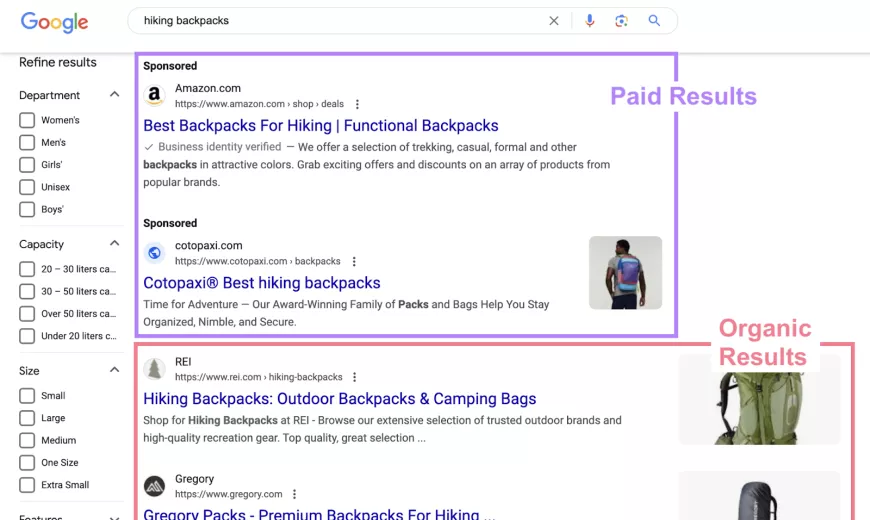Click the Google logo

(x=54, y=22)
